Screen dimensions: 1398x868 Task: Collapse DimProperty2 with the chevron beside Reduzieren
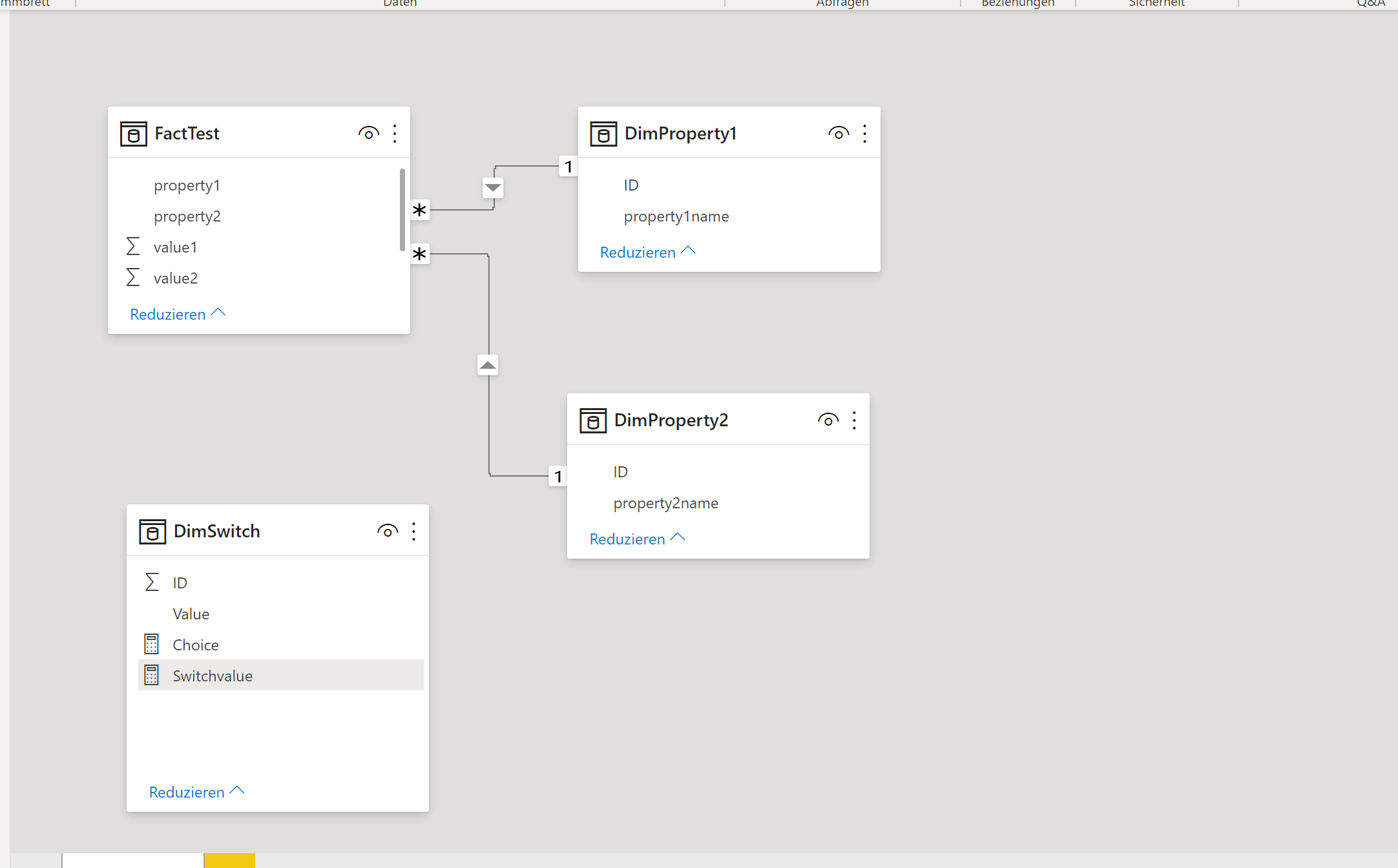coord(678,538)
